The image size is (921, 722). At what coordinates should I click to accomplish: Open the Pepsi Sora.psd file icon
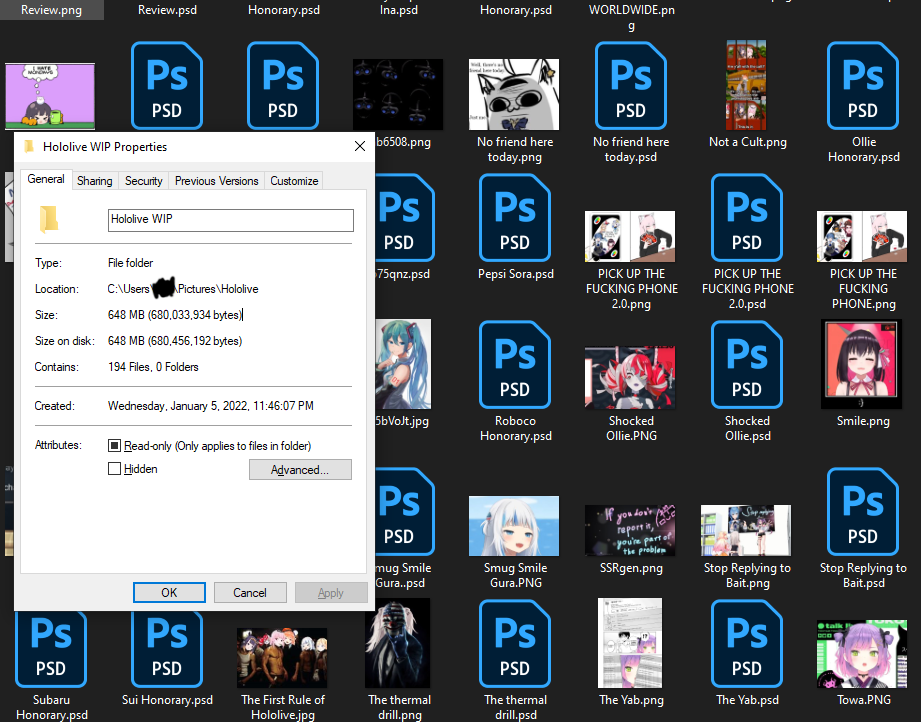(514, 217)
